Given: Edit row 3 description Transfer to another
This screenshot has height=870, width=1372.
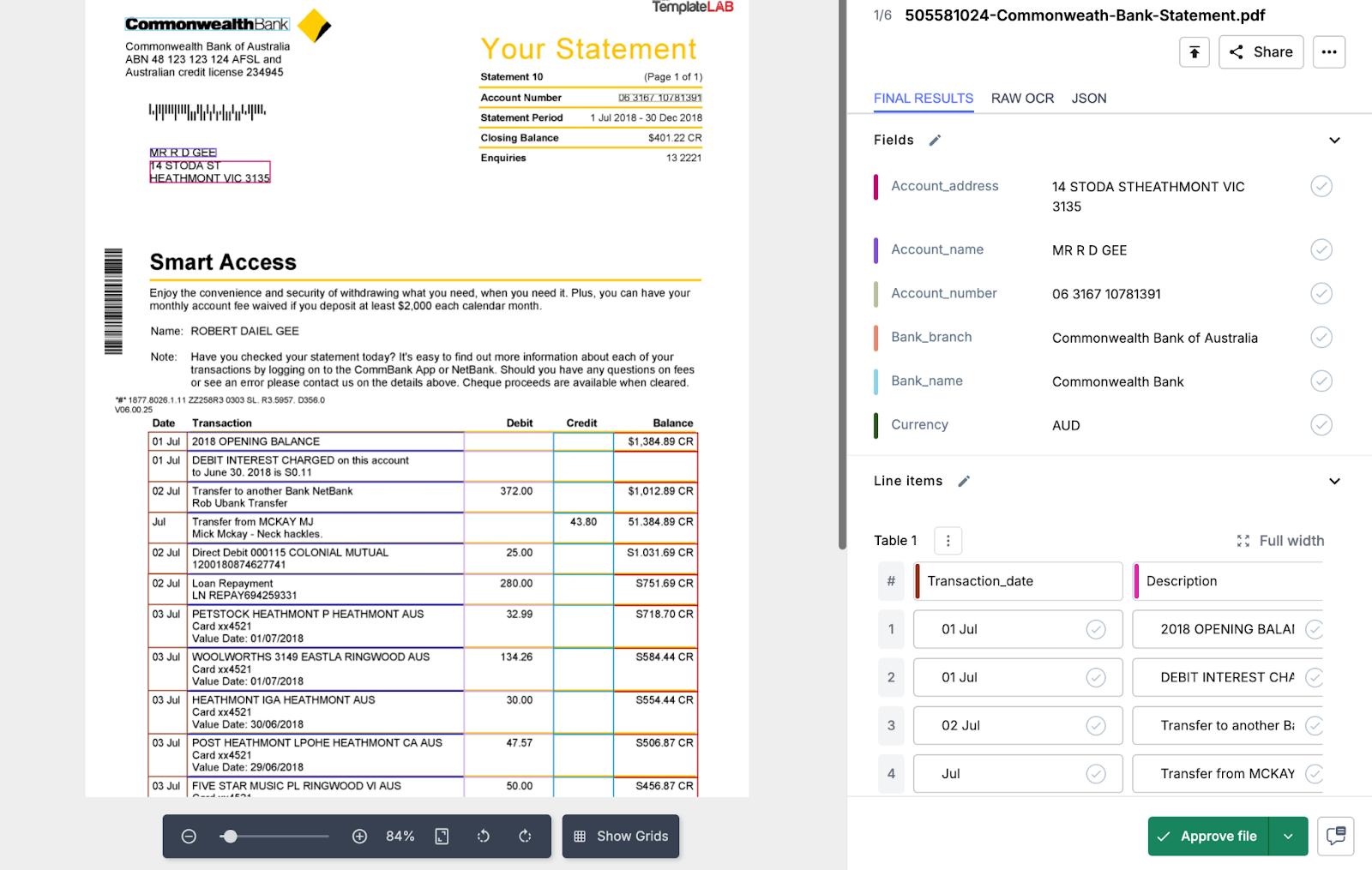Looking at the screenshot, I should [1227, 725].
